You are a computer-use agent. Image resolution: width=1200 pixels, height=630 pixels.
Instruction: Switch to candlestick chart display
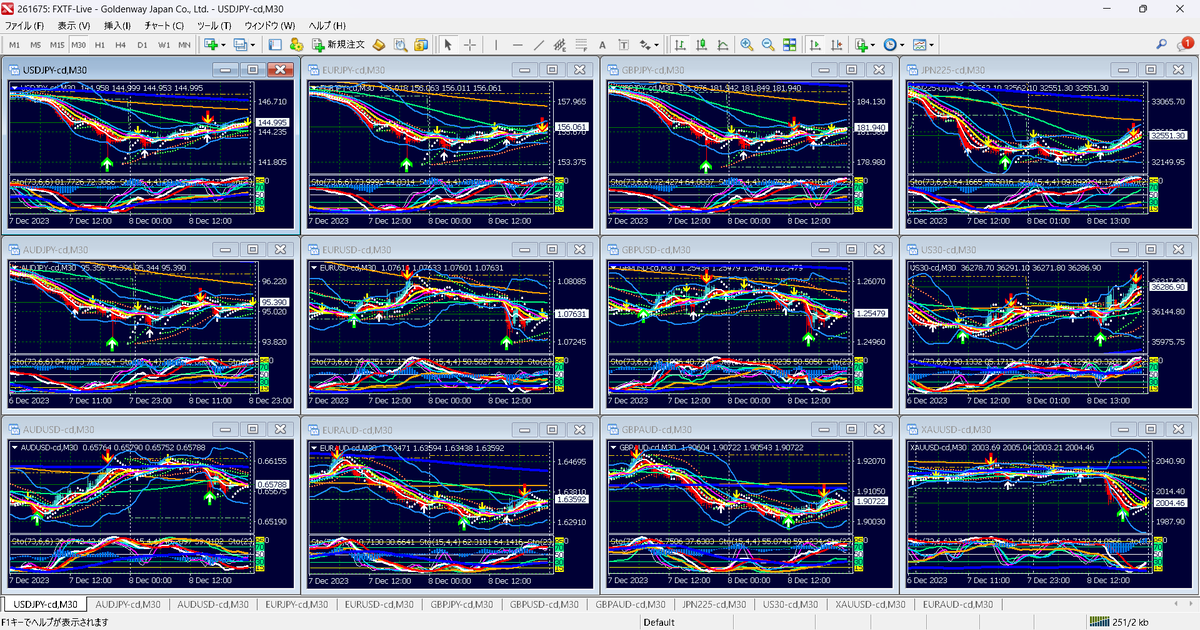click(703, 44)
